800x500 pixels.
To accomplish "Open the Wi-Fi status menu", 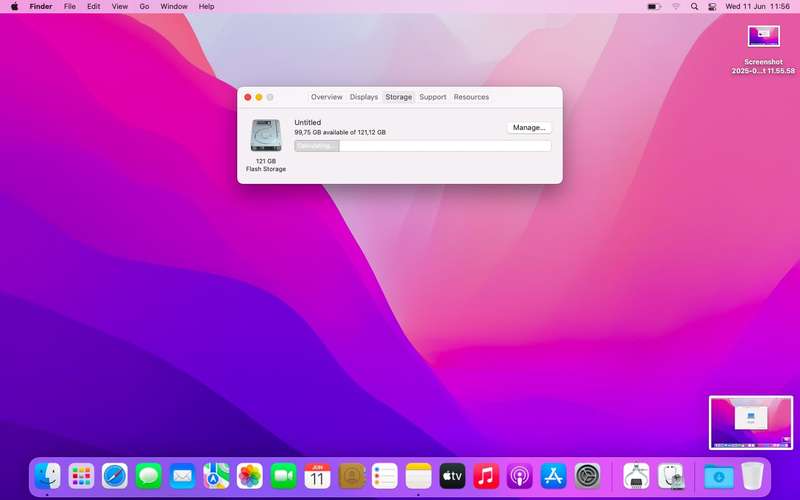I will (x=676, y=7).
